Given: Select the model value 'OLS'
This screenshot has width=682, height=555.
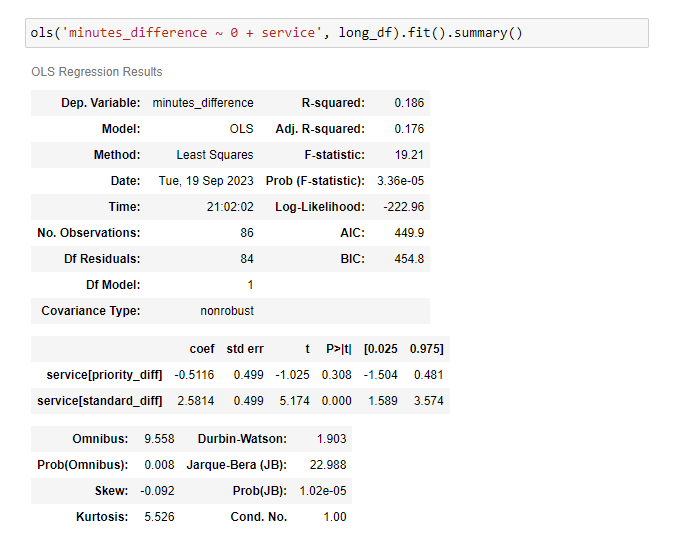Looking at the screenshot, I should pyautogui.click(x=241, y=129).
